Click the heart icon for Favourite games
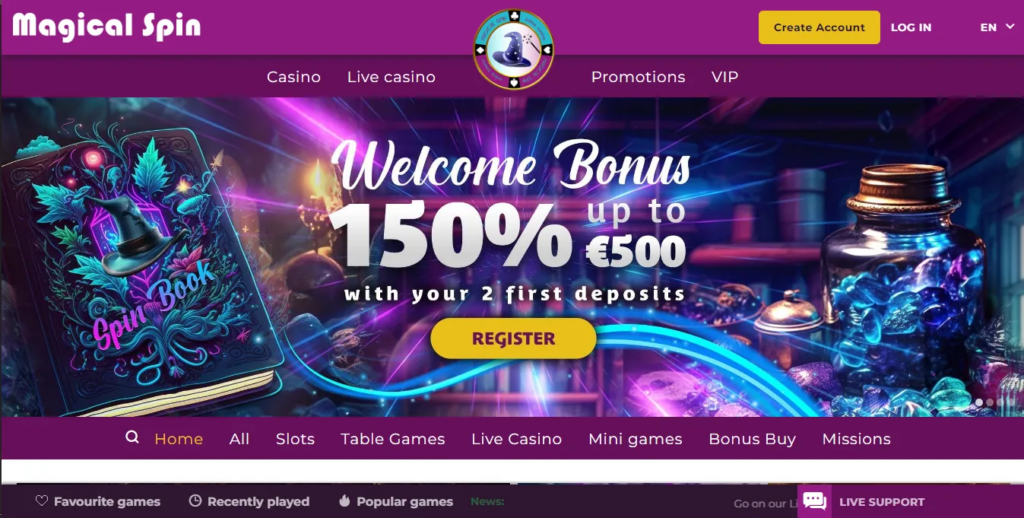This screenshot has width=1024, height=518. point(42,501)
